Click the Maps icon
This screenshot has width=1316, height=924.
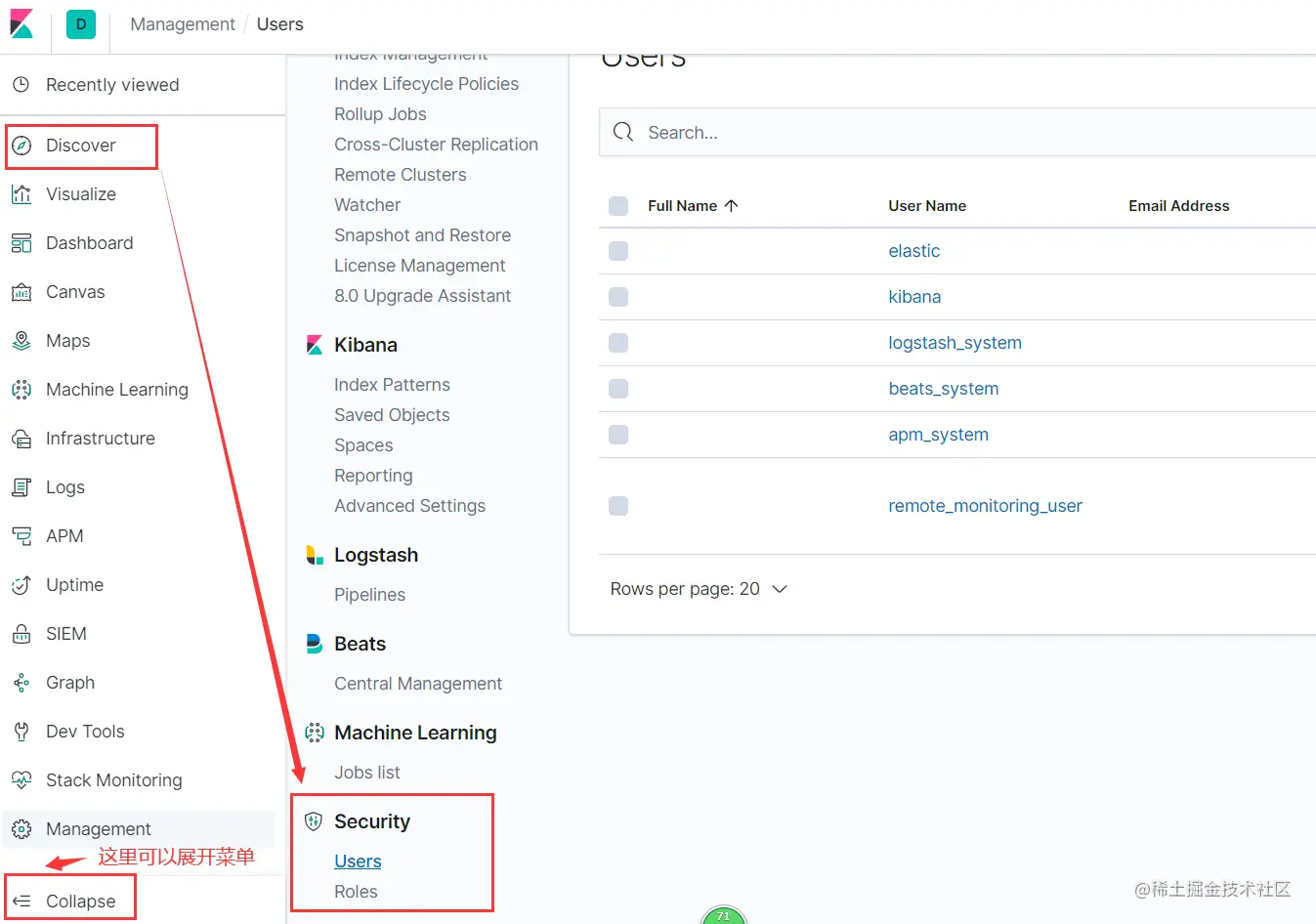click(21, 341)
